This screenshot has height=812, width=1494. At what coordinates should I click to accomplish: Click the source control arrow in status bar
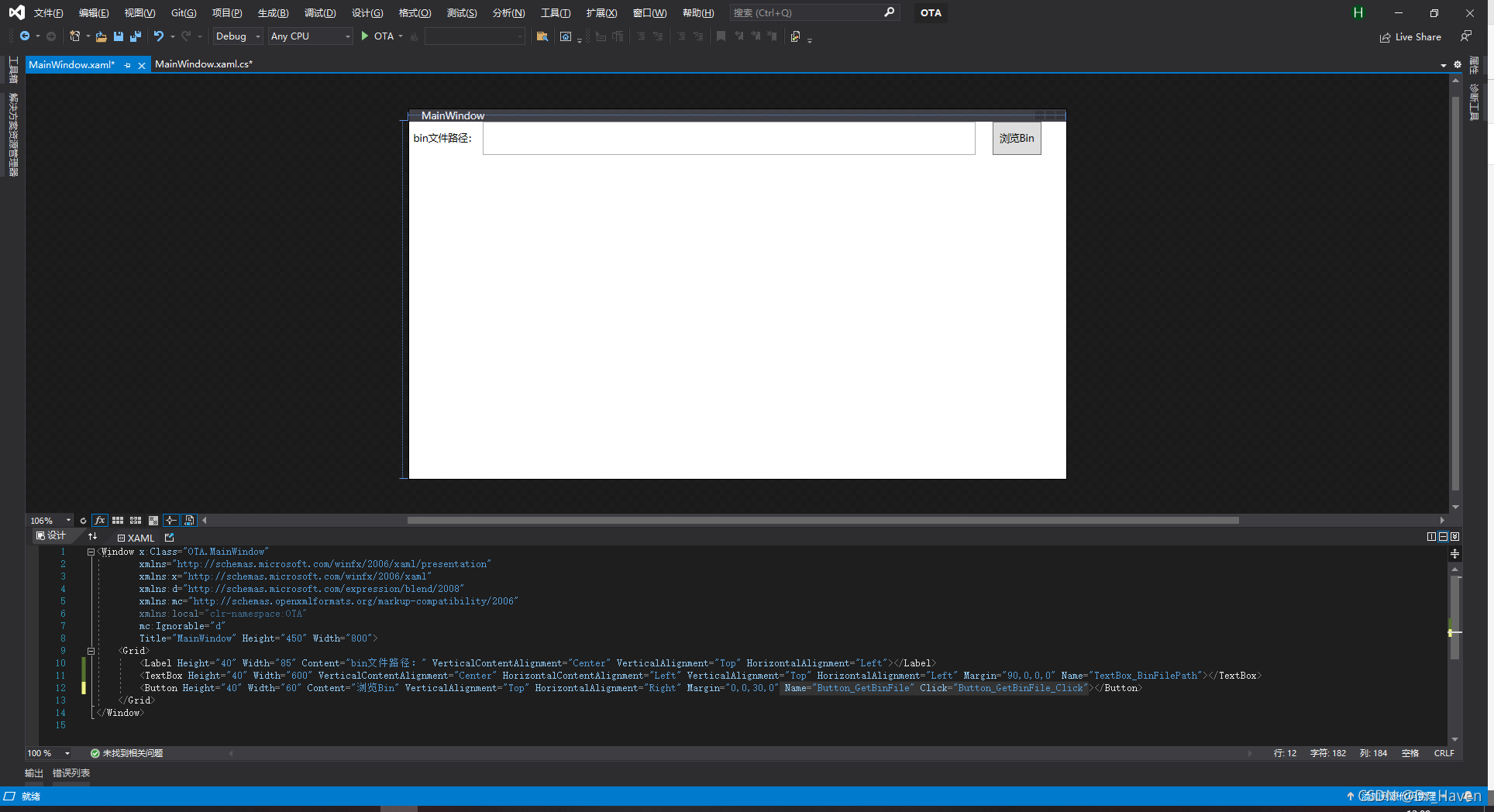click(1350, 797)
